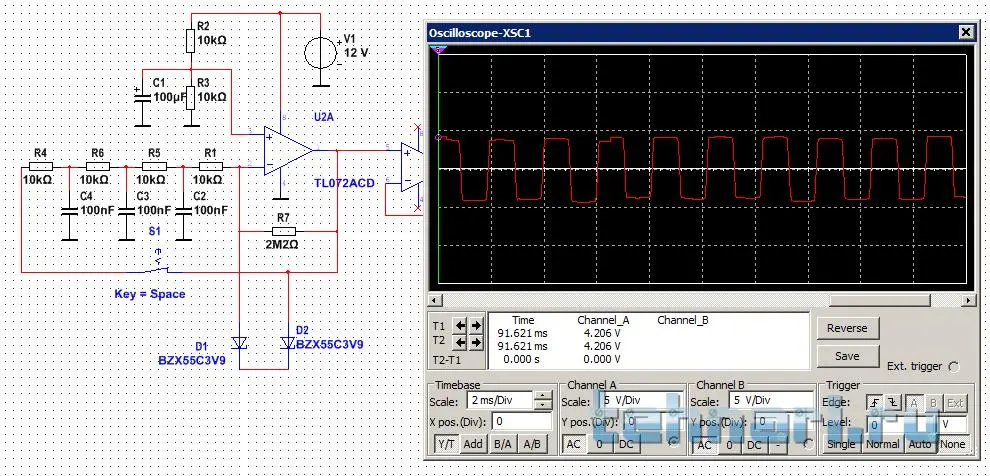990x476 pixels.
Task: Select zener diode D2 symbol
Action: (x=289, y=343)
